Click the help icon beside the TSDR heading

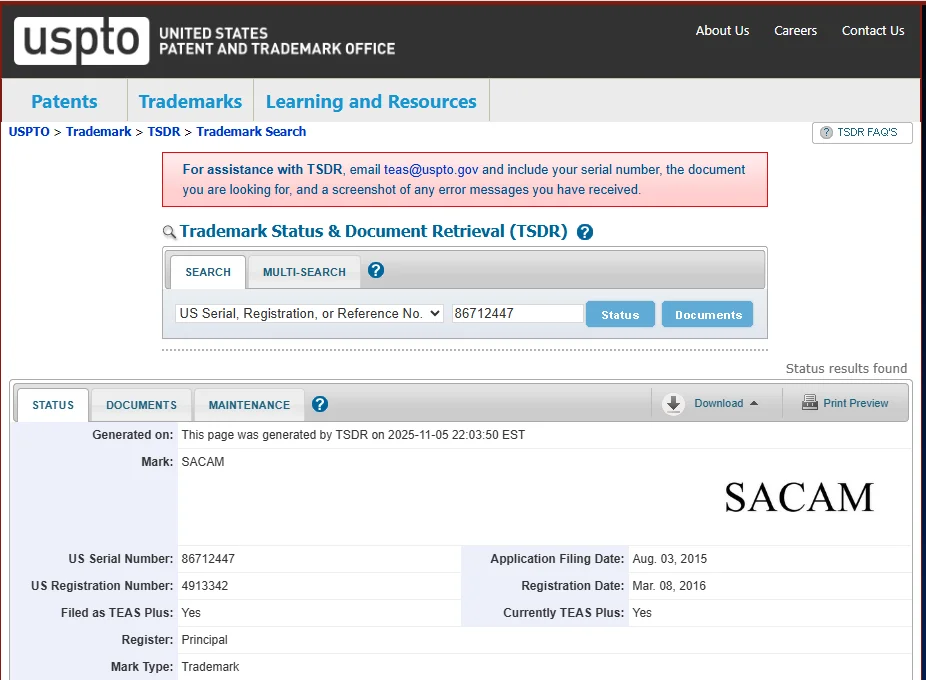584,231
